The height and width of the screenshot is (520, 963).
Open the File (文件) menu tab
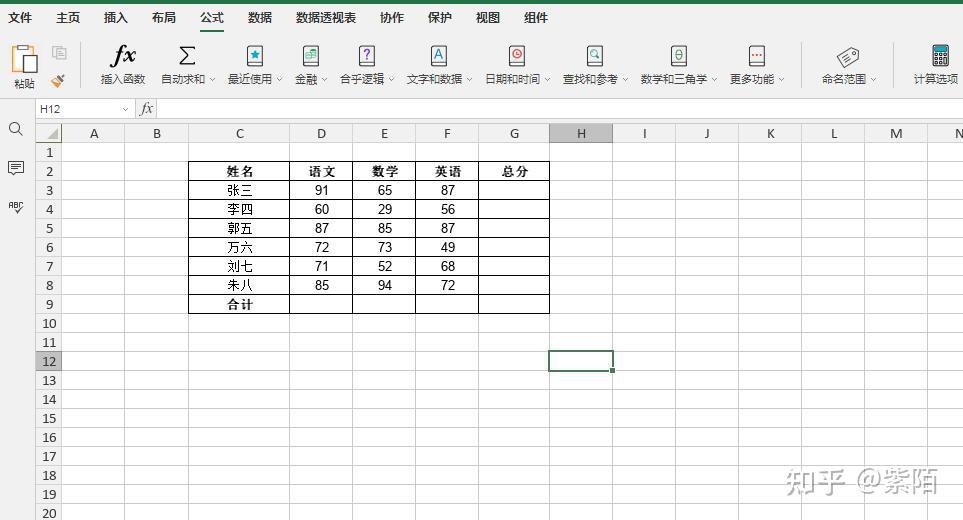[20, 18]
